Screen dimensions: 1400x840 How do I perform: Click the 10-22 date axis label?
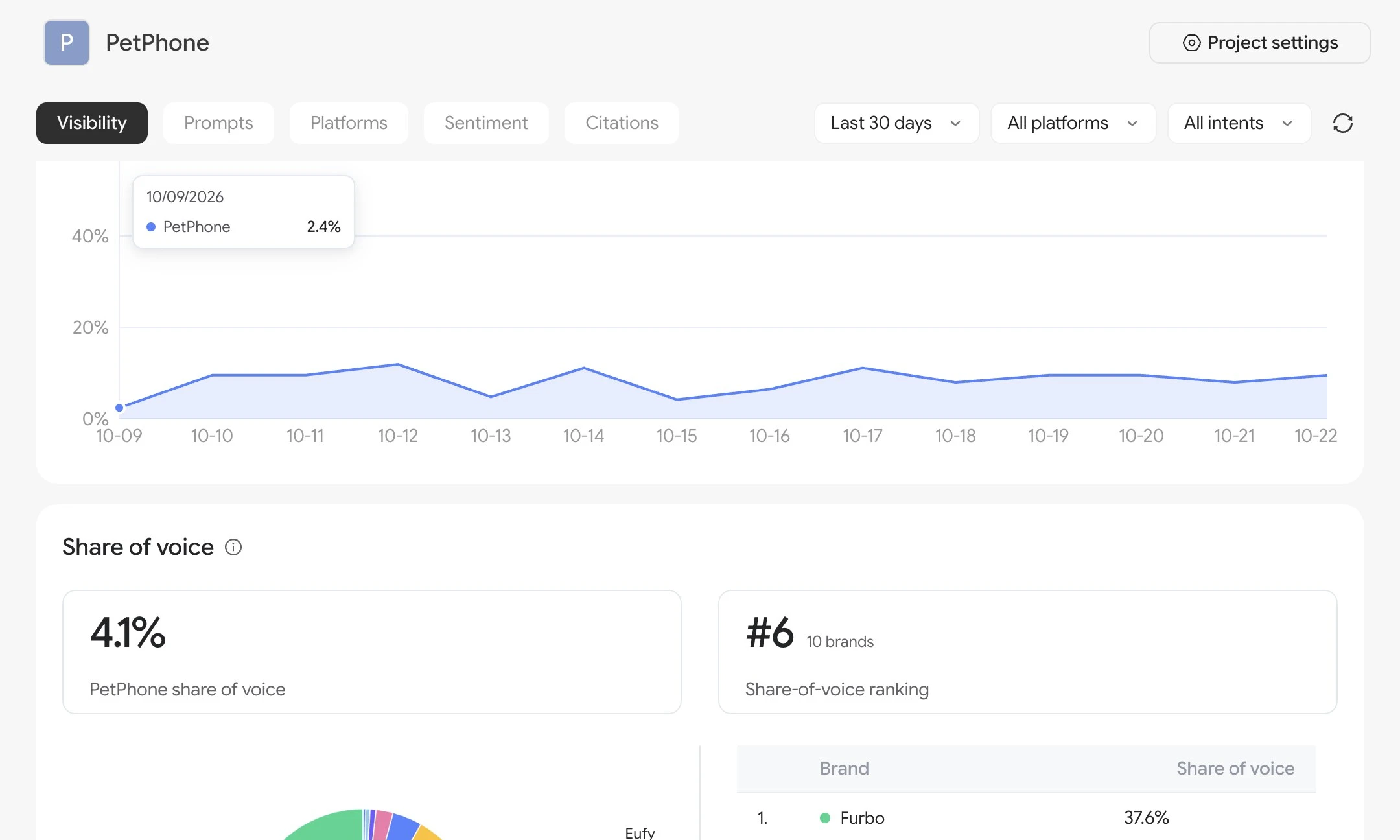pos(1315,436)
